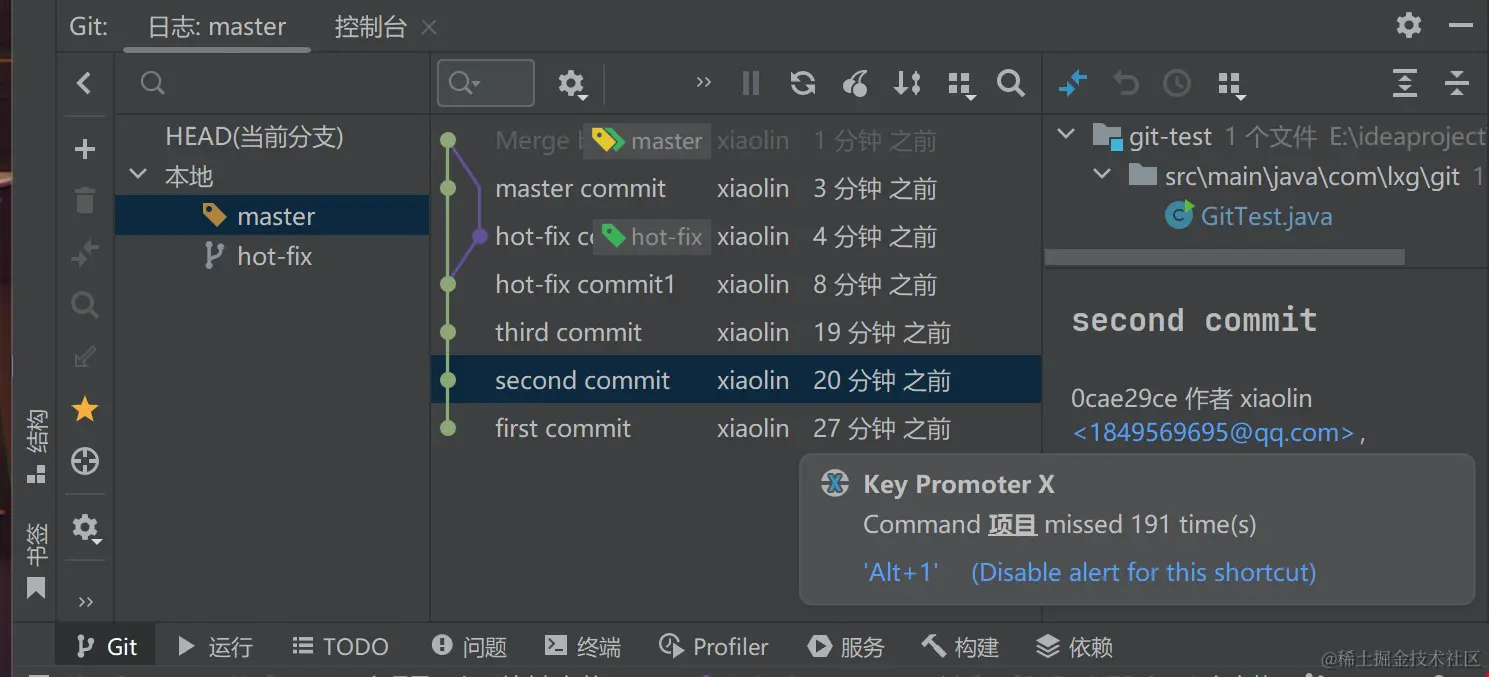Expand hidden log filters chevrons
The height and width of the screenshot is (677, 1489).
pos(703,82)
